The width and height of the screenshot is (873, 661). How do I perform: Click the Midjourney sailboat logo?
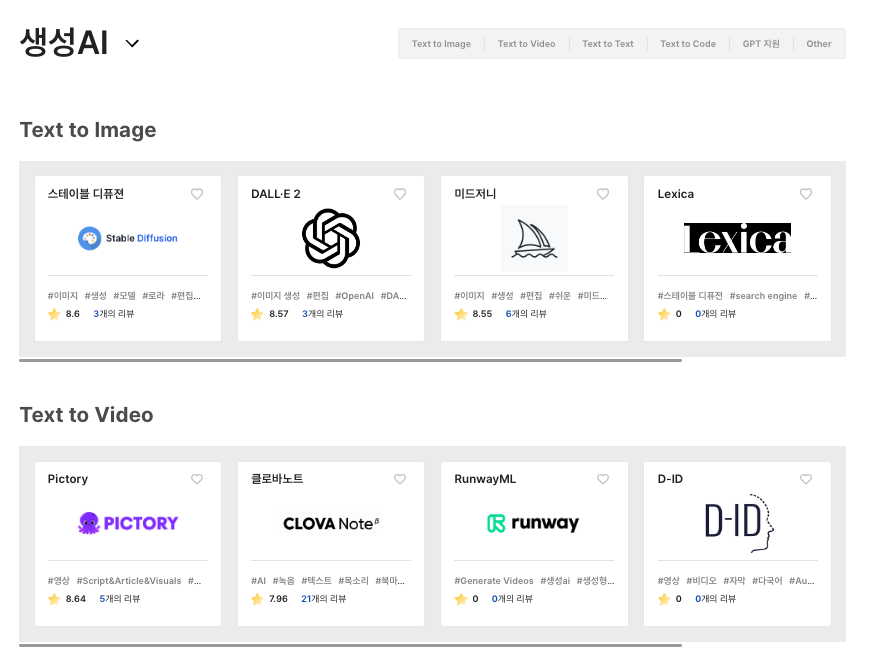tap(534, 238)
